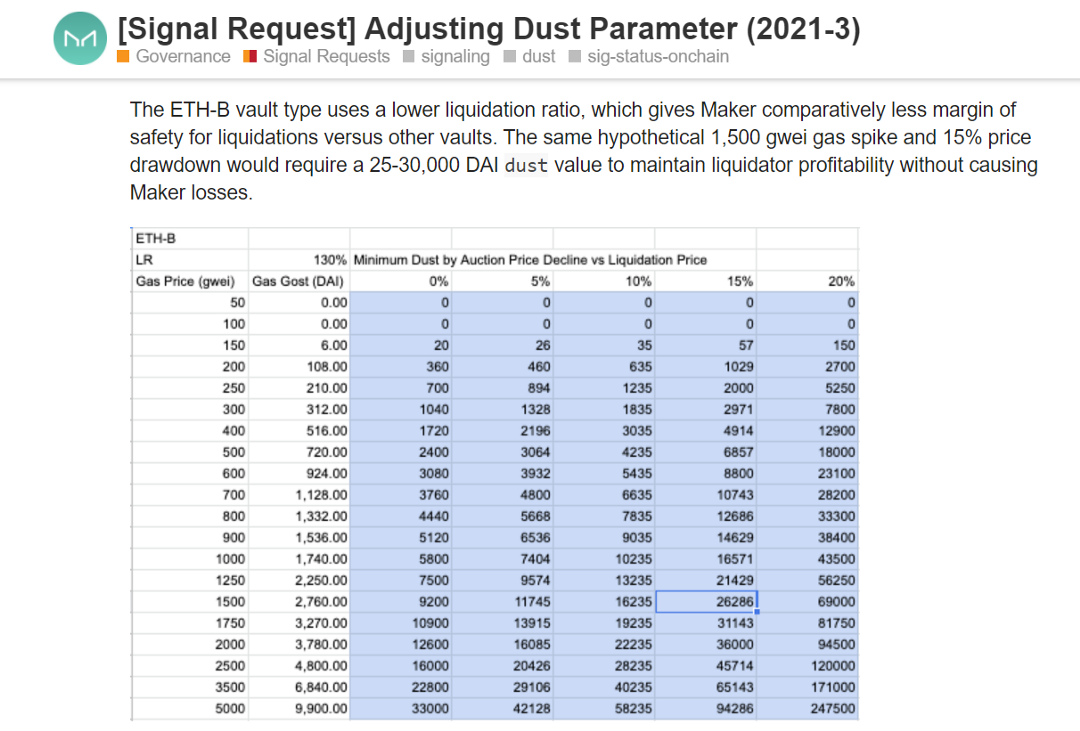The height and width of the screenshot is (731, 1080).
Task: Click the Gas Price (gwei) column header
Action: (x=190, y=281)
